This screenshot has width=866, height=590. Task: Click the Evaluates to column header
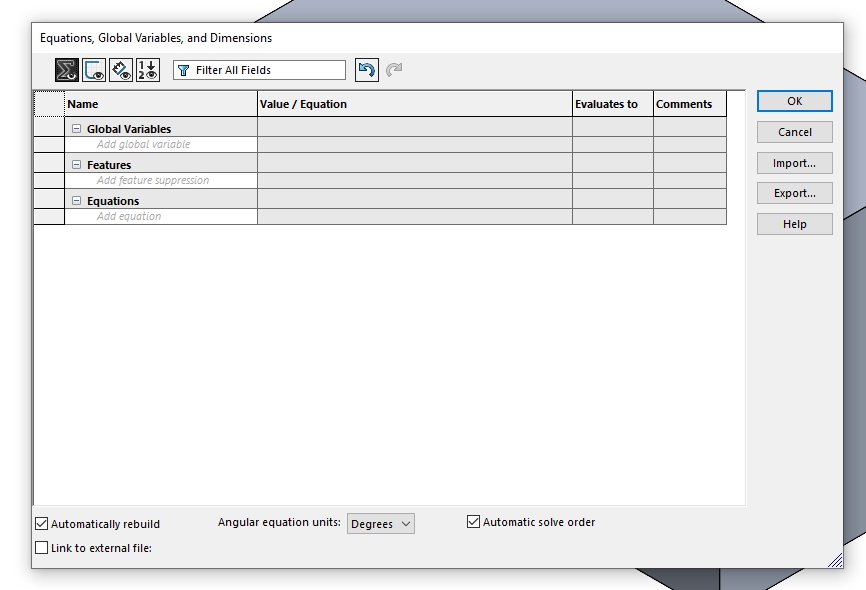tap(613, 104)
